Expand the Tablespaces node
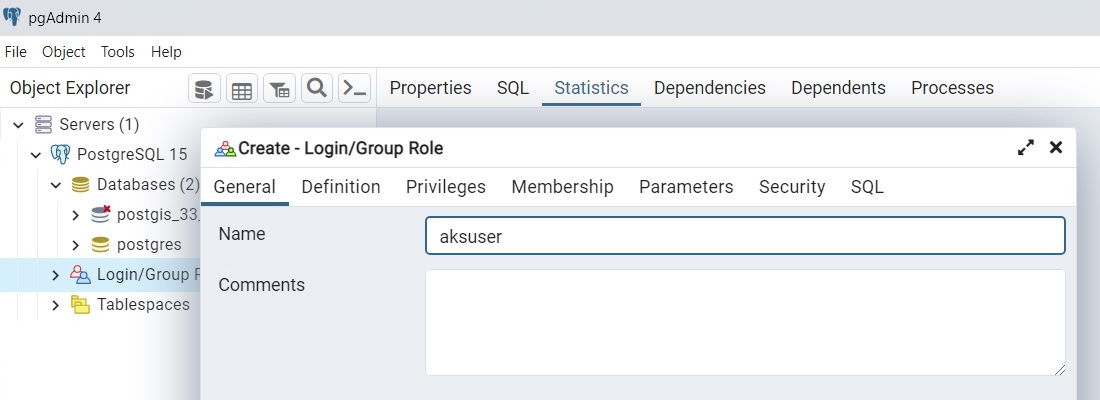1100x400 pixels. pos(55,305)
